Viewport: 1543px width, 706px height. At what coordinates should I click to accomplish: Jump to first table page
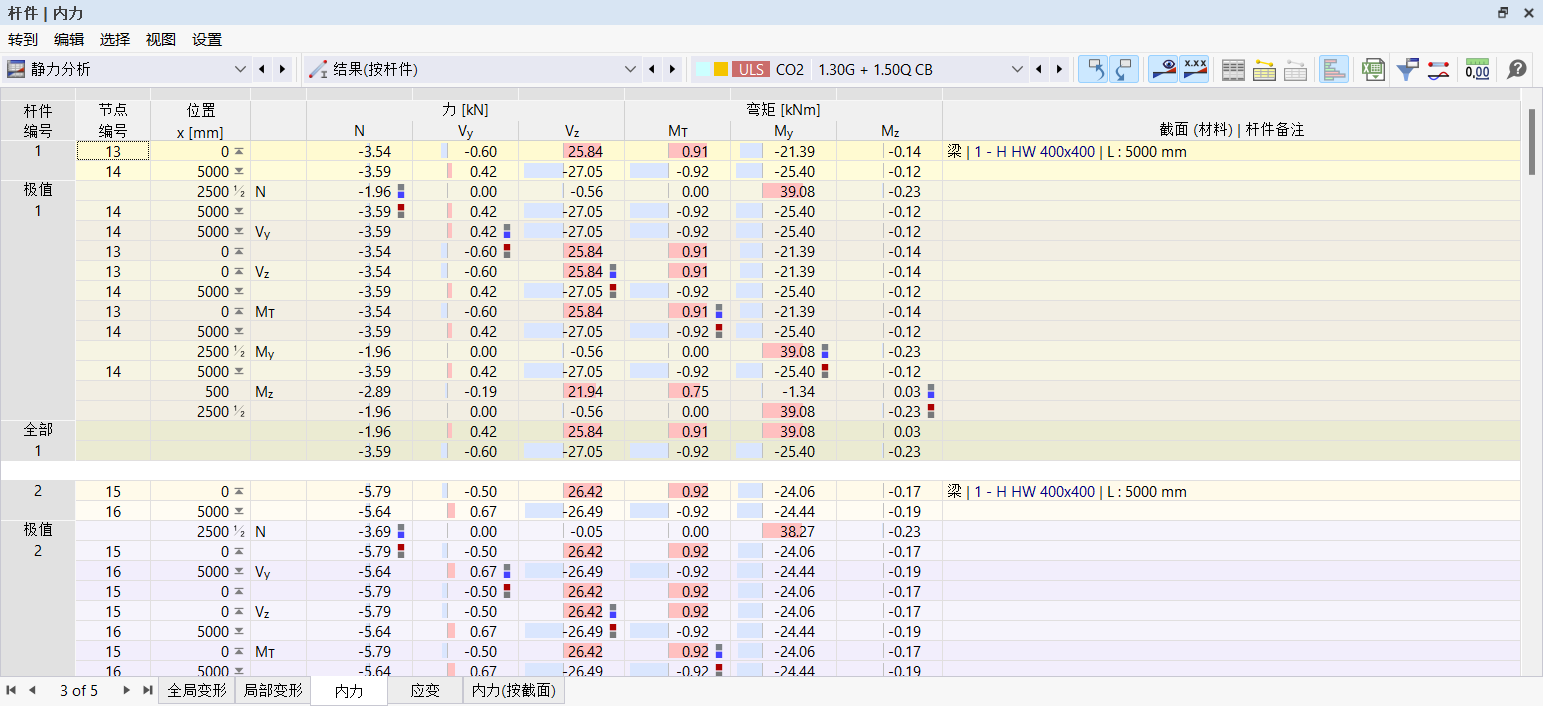point(11,691)
